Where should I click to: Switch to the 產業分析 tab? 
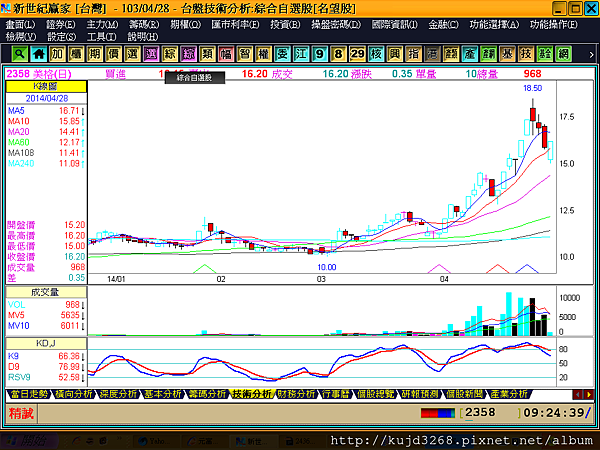tap(509, 394)
